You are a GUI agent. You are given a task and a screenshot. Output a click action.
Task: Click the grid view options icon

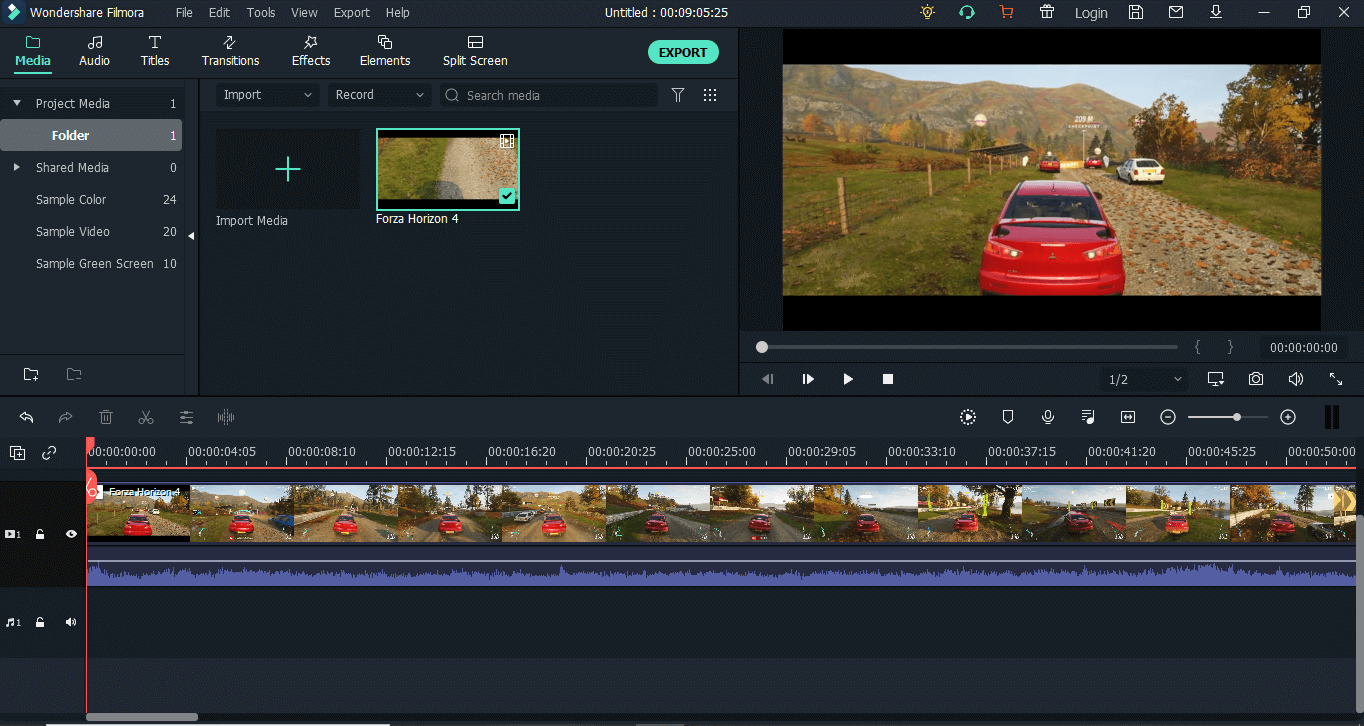pyautogui.click(x=710, y=95)
